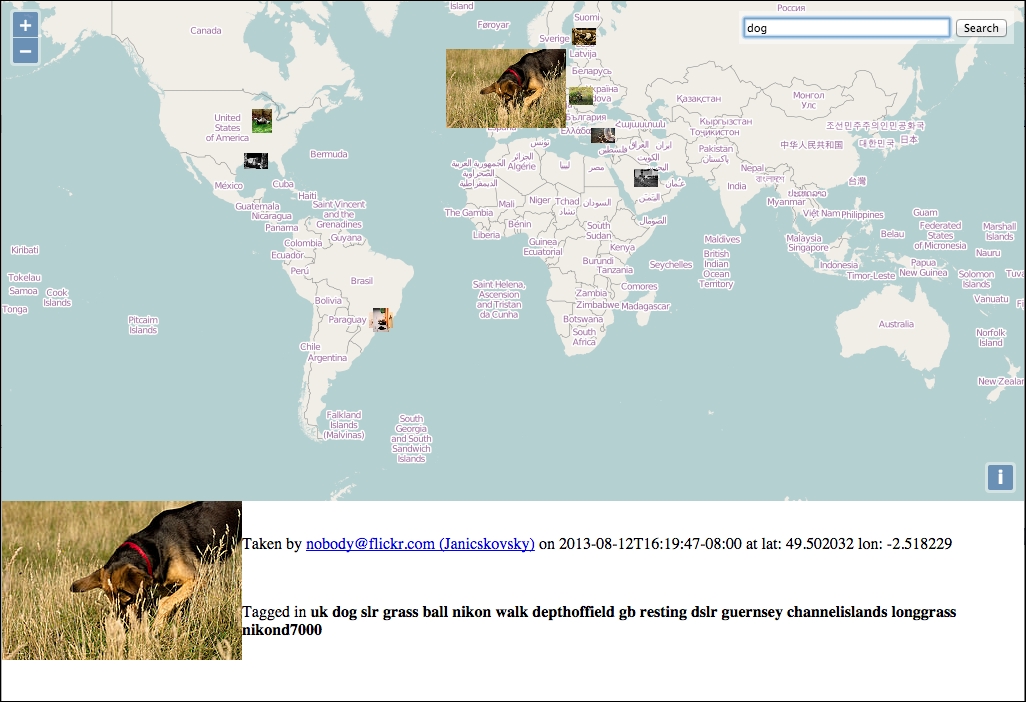1026x702 pixels.
Task: Open the photo thumbnail over the eastern United States
Action: click(260, 121)
